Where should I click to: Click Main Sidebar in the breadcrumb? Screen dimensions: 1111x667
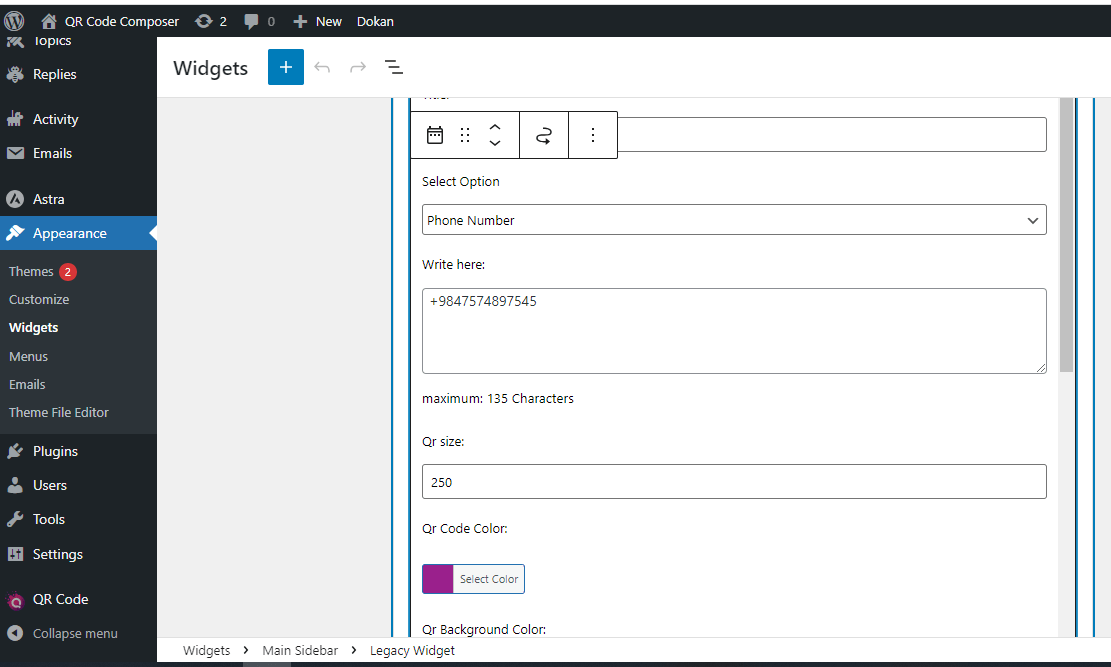(300, 650)
